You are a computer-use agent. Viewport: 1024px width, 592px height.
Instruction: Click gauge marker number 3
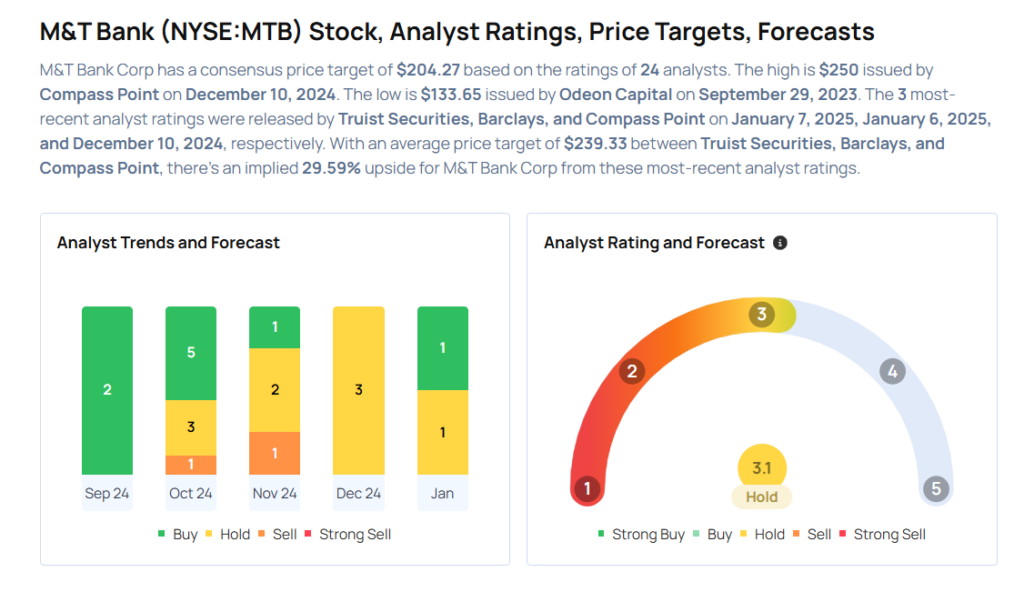click(x=761, y=315)
